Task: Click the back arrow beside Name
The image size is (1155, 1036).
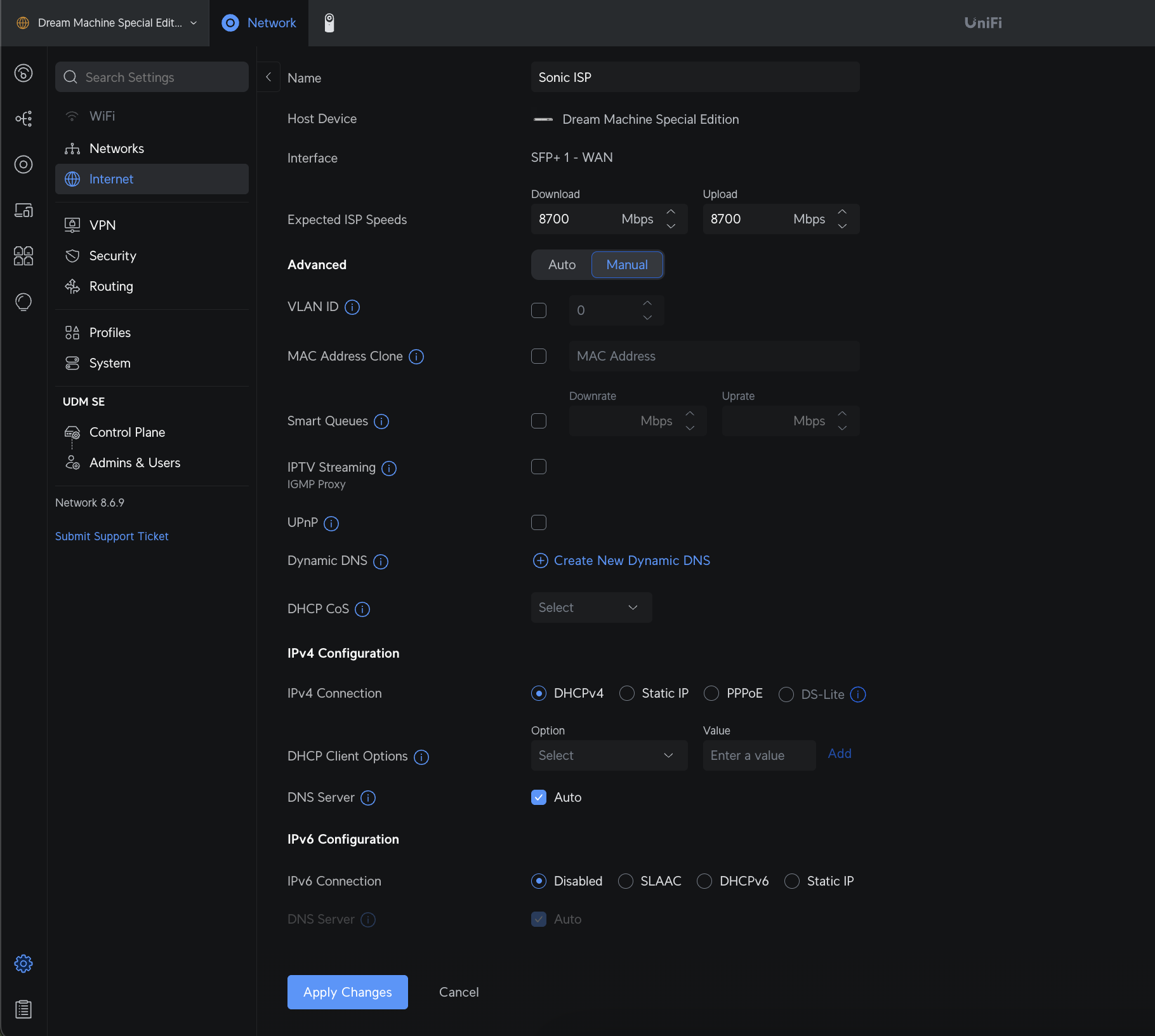Action: [268, 77]
